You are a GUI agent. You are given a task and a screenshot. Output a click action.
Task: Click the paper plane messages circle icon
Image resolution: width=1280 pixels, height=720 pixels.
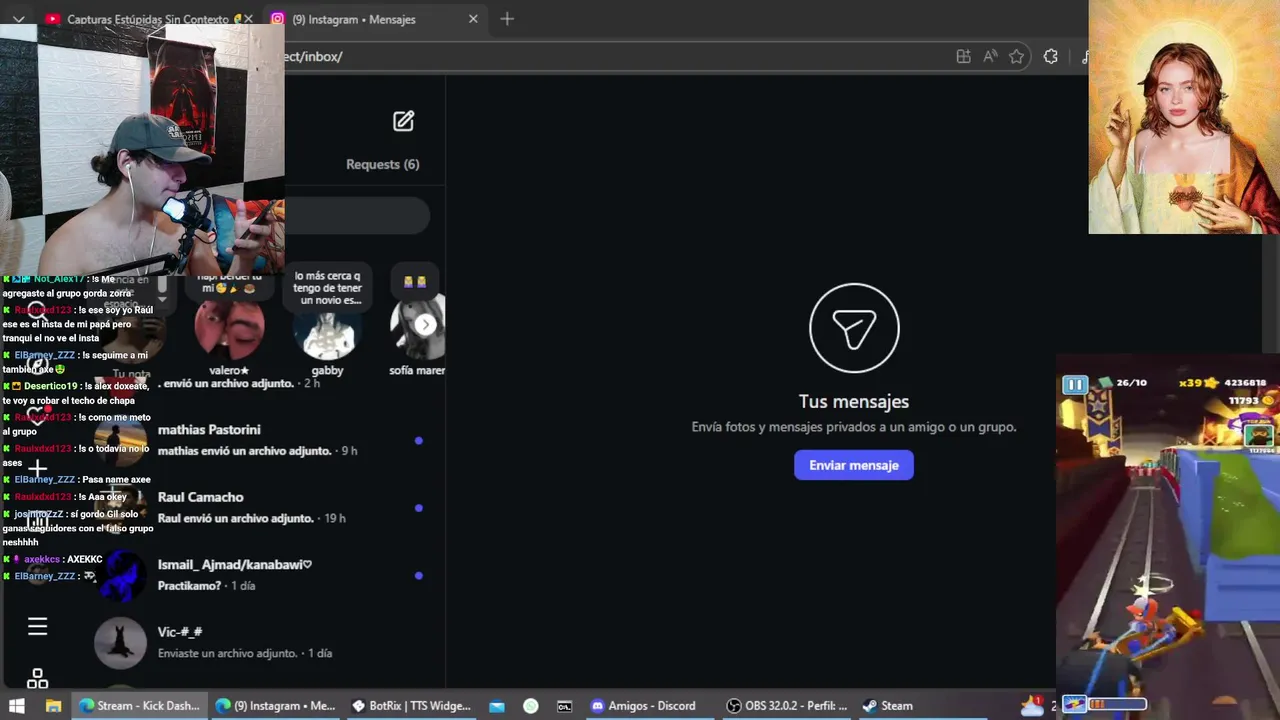click(854, 328)
